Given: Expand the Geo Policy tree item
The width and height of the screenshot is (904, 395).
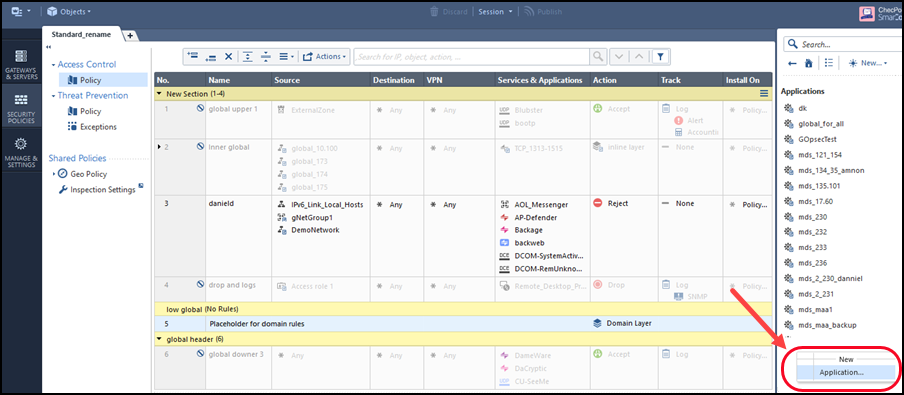Looking at the screenshot, I should (54, 174).
